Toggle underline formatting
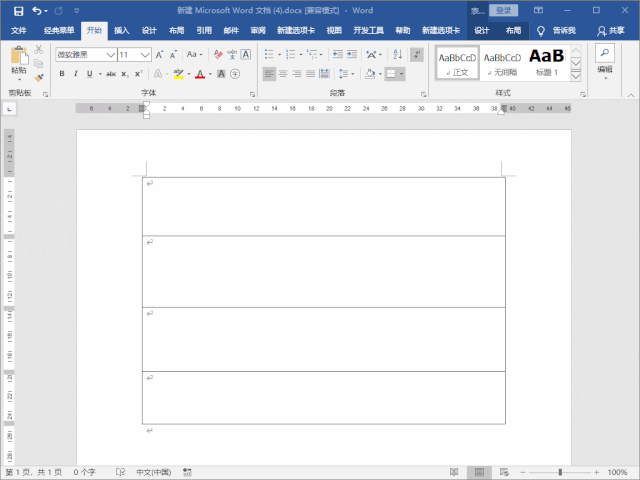 89,74
